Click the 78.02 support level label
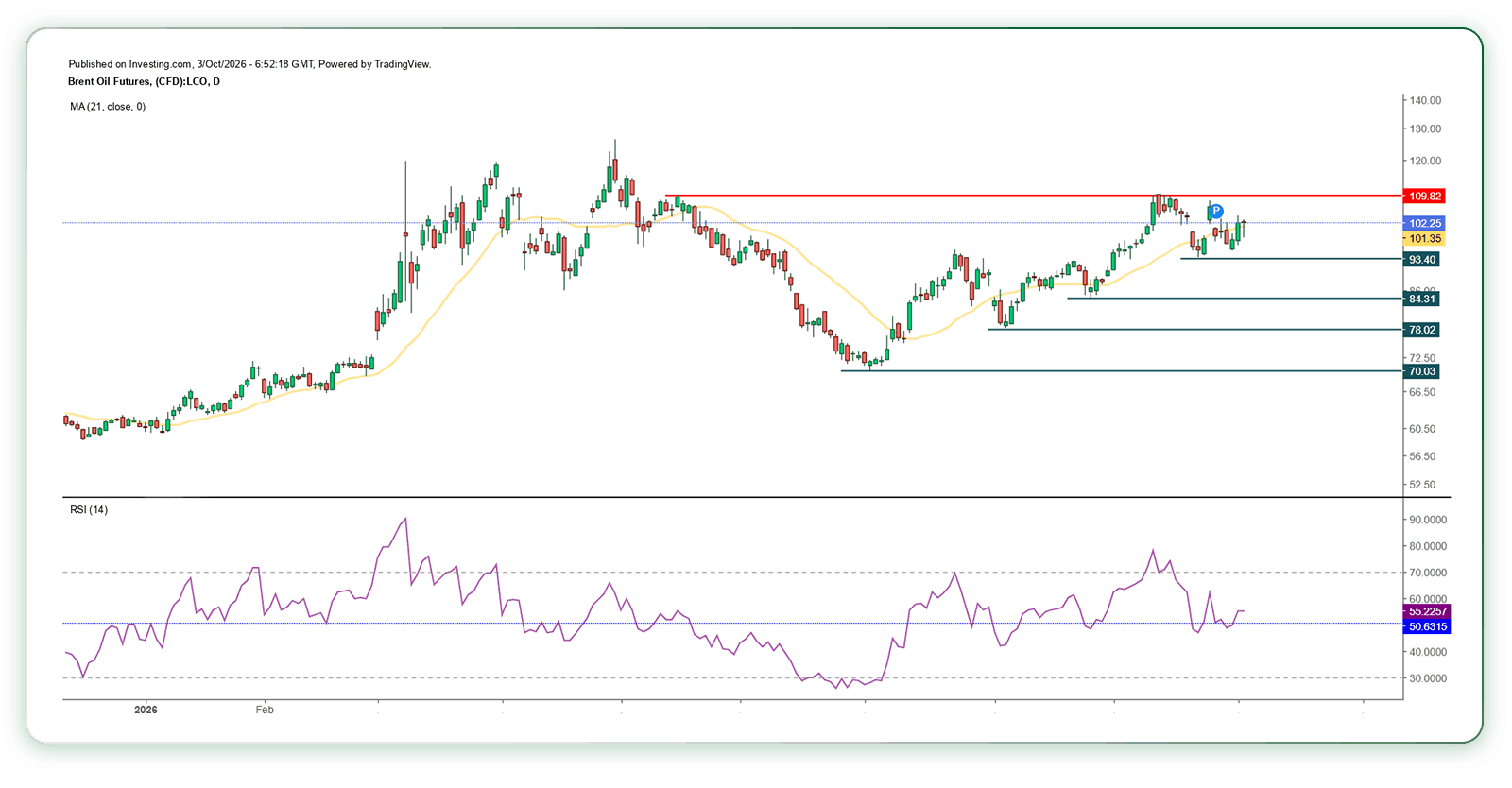The width and height of the screenshot is (1512, 788). [x=1421, y=330]
